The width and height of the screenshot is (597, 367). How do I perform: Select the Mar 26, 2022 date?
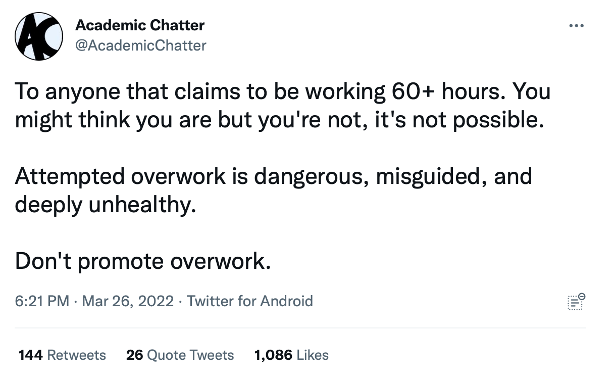[128, 301]
